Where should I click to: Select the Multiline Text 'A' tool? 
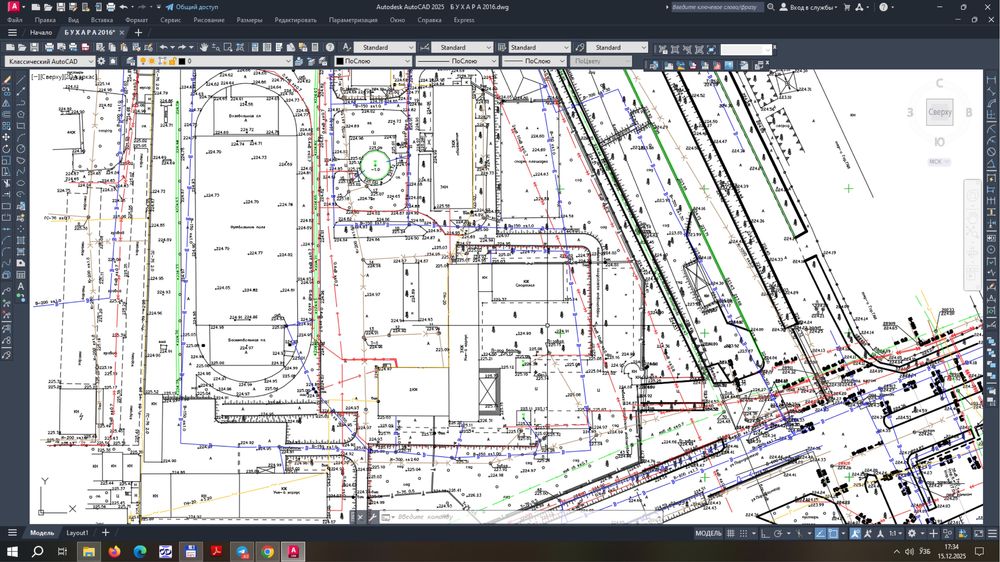click(21, 286)
